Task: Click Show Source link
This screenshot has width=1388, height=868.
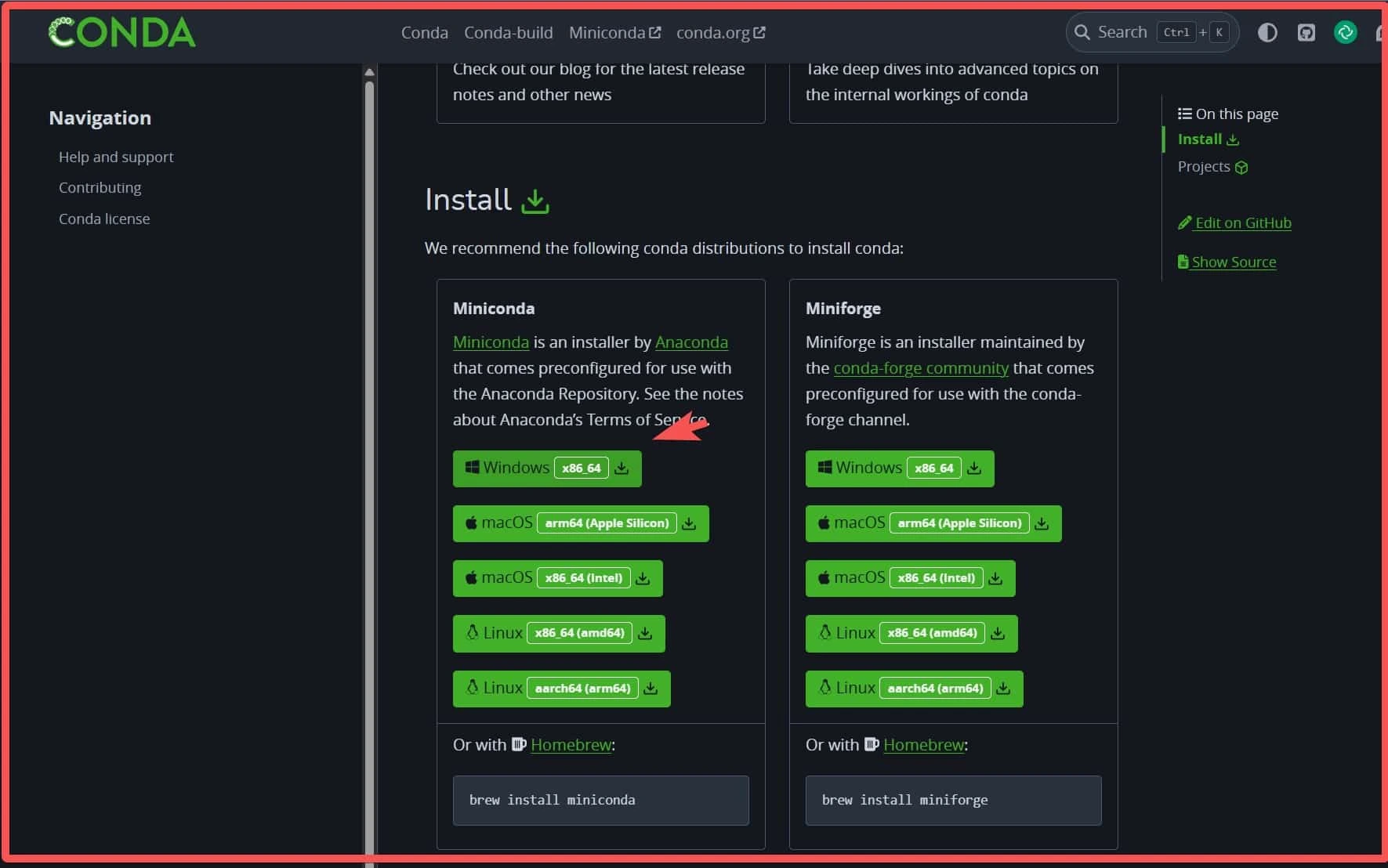Action: [1227, 262]
